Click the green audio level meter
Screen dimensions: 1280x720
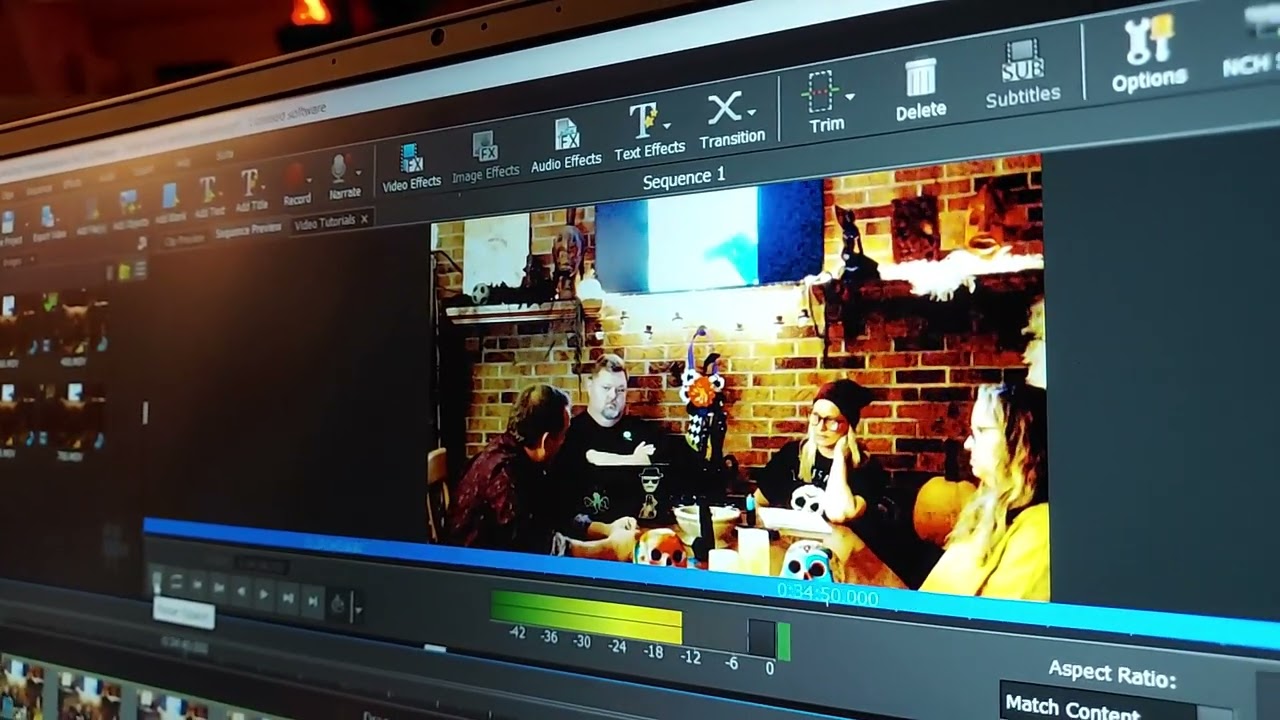586,617
